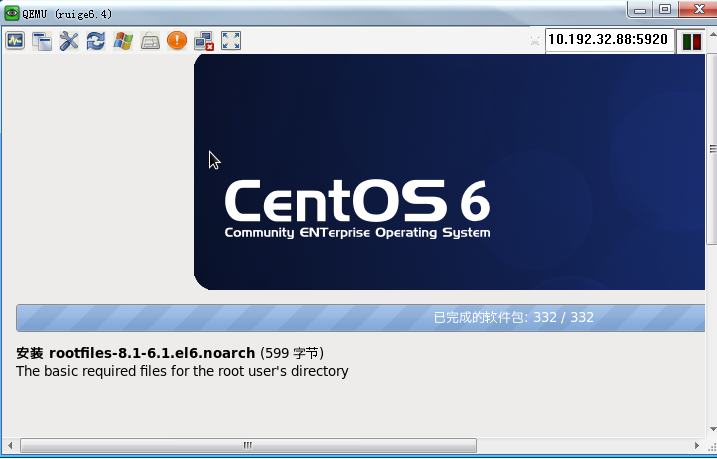Click the orange exclamation alert icon
This screenshot has width=717, height=459.
[x=177, y=41]
